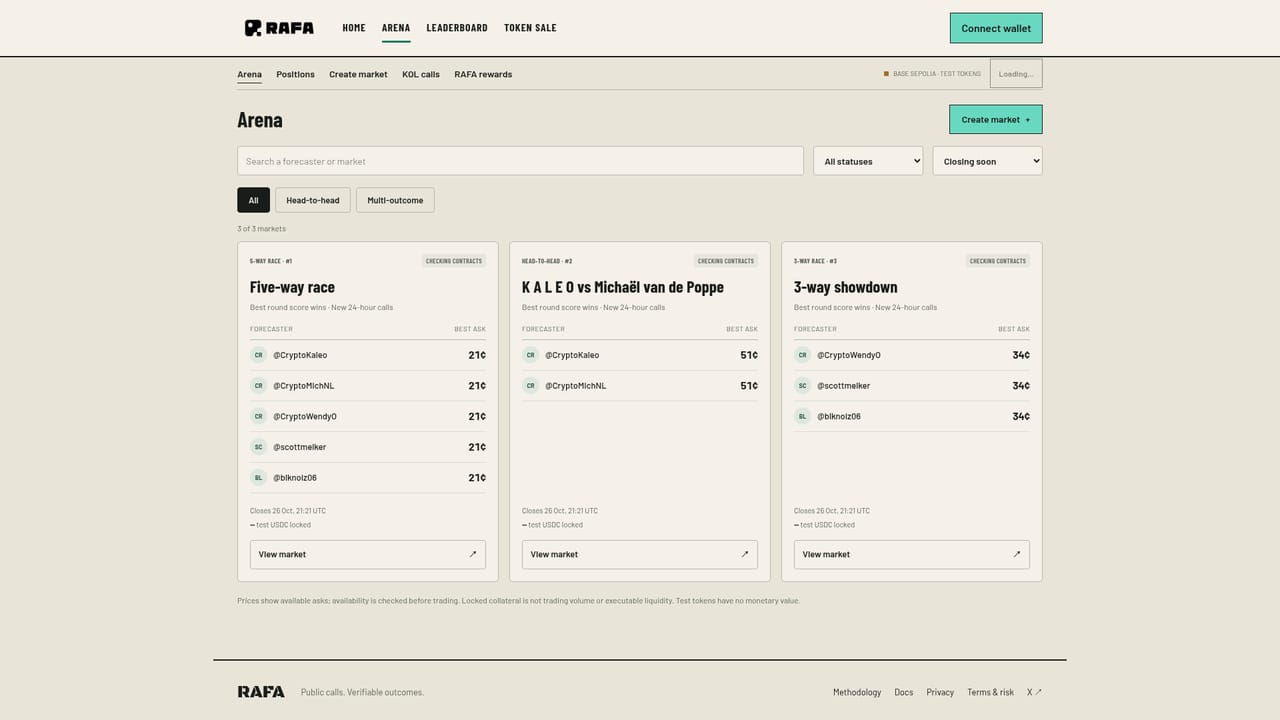View market for 3-way showdown
Viewport: 1280px width, 720px height.
[x=912, y=554]
